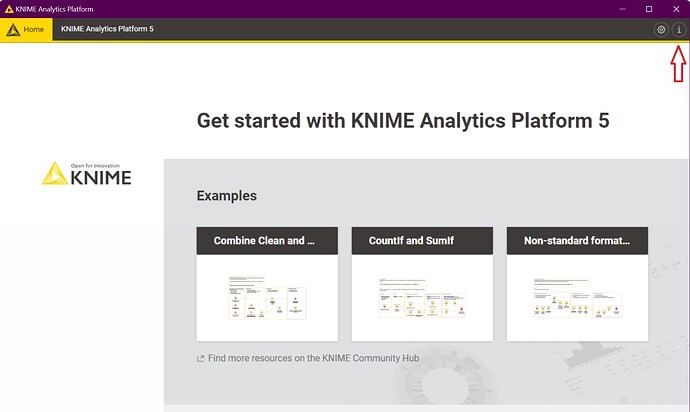Click the Combine Clean workflow preview thumbnail

[x=267, y=297]
